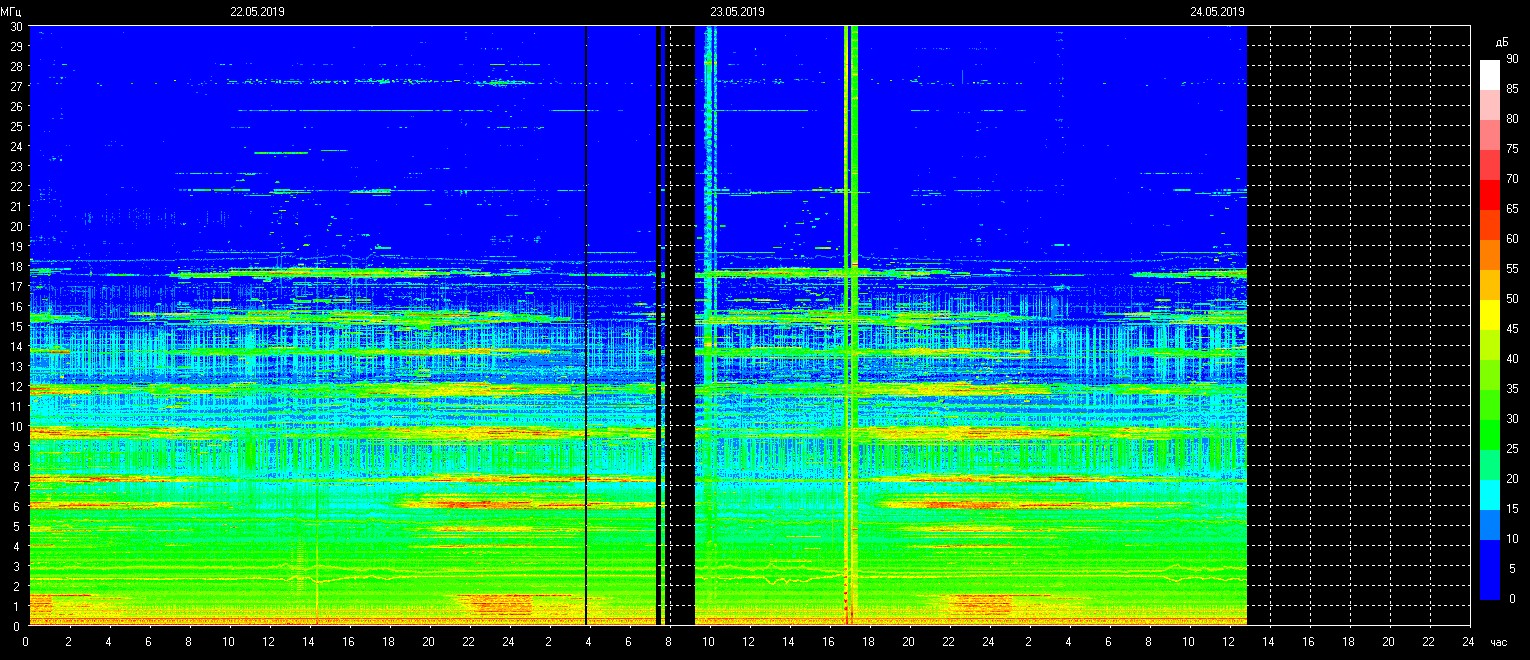1530x660 pixels.
Task: Select the 50 label on the dB legend
Action: (1512, 299)
